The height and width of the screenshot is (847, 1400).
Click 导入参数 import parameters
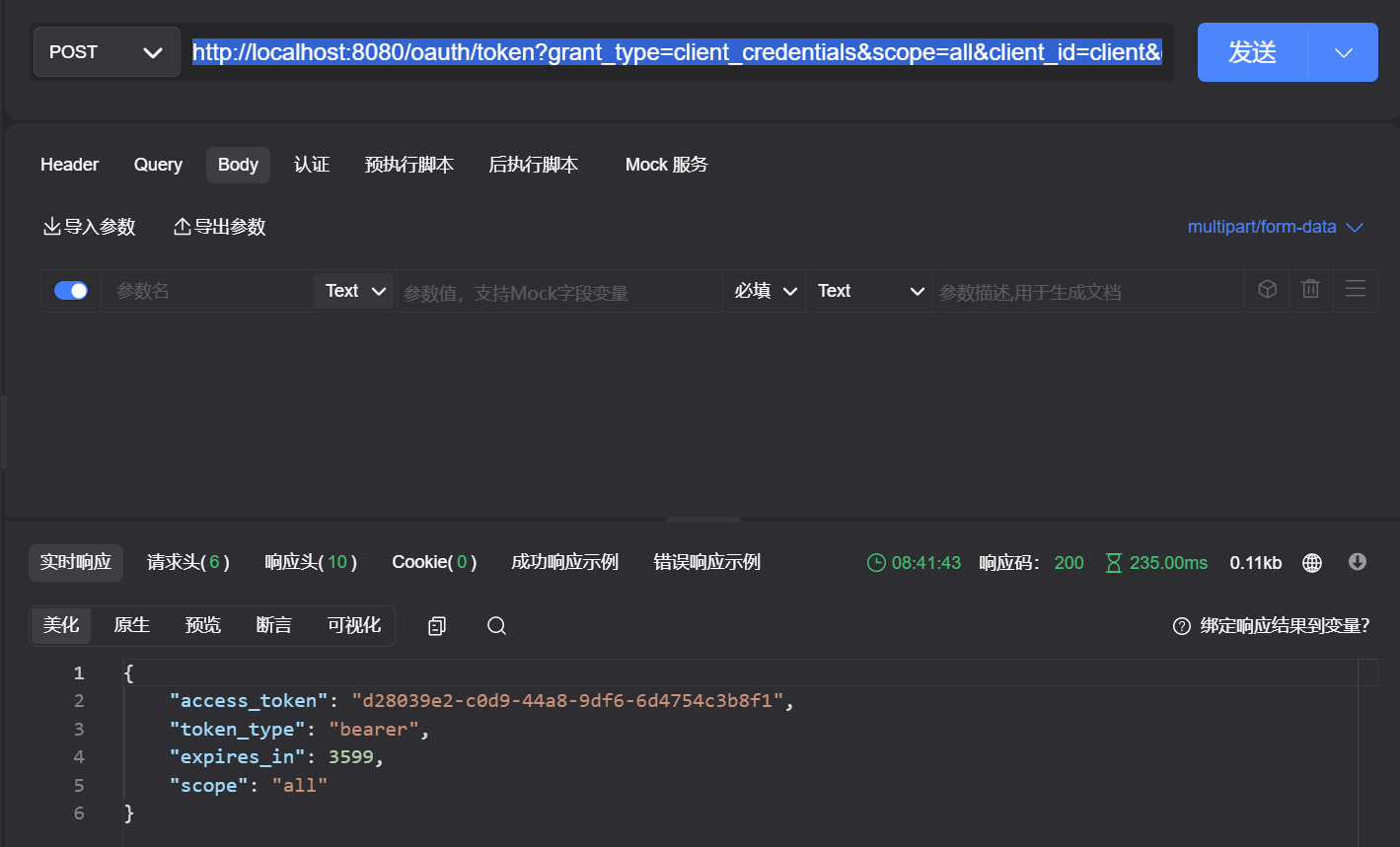tap(89, 227)
